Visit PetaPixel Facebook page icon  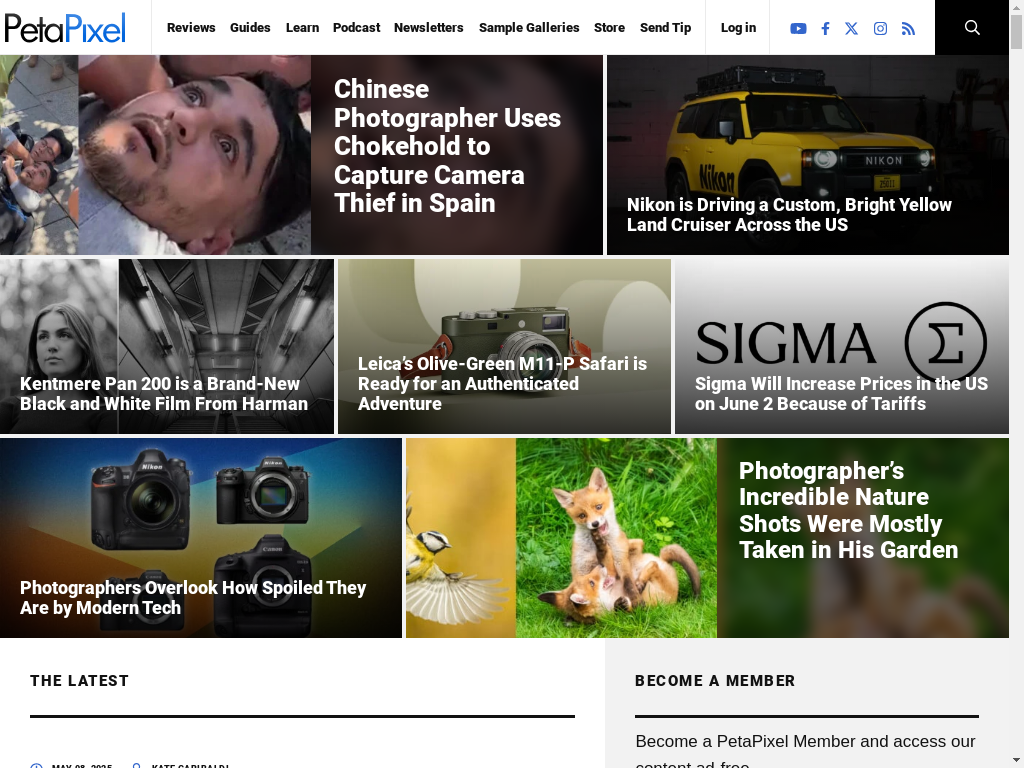click(825, 28)
